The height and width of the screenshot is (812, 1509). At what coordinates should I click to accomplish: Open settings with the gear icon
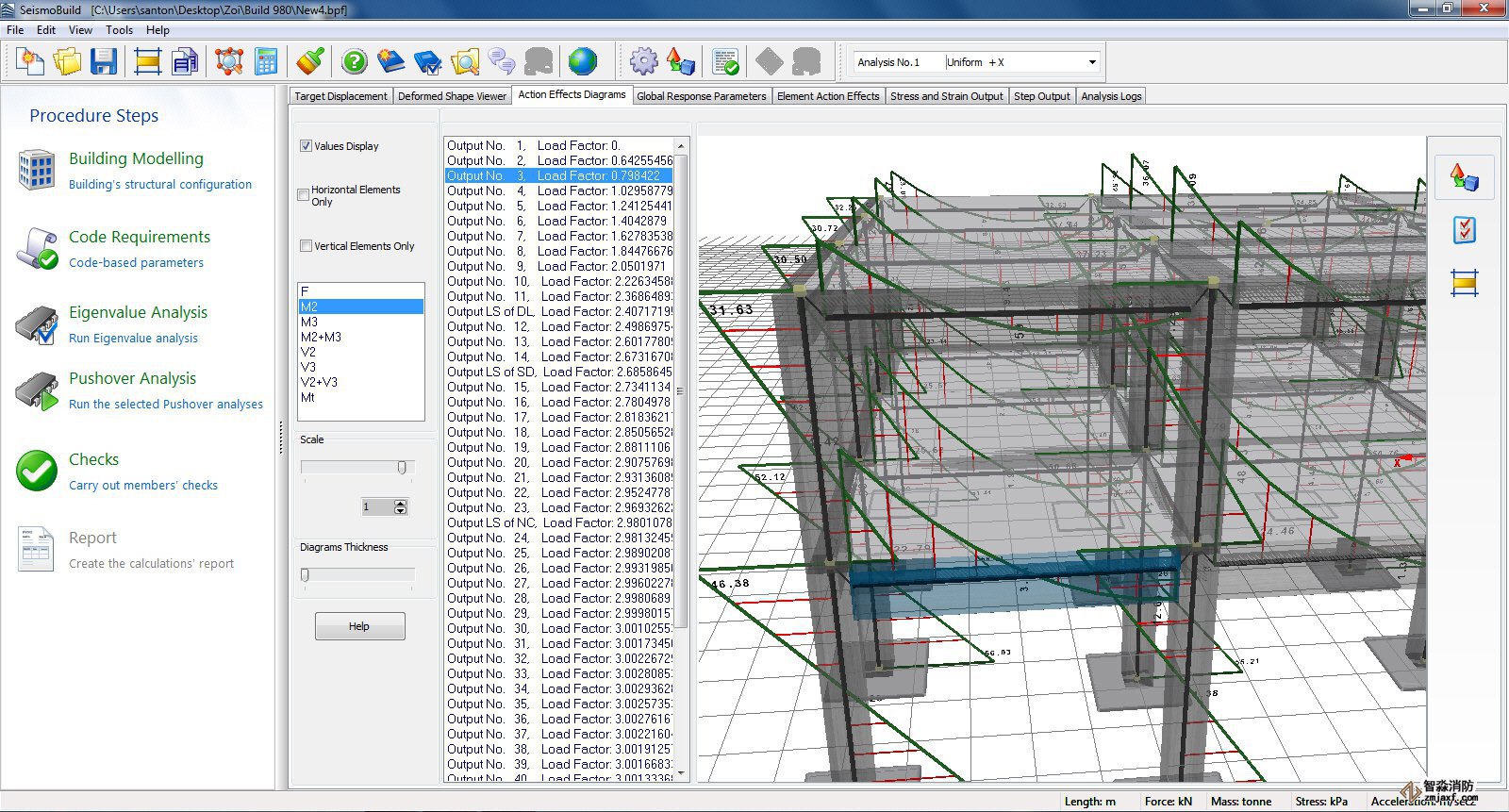point(643,62)
